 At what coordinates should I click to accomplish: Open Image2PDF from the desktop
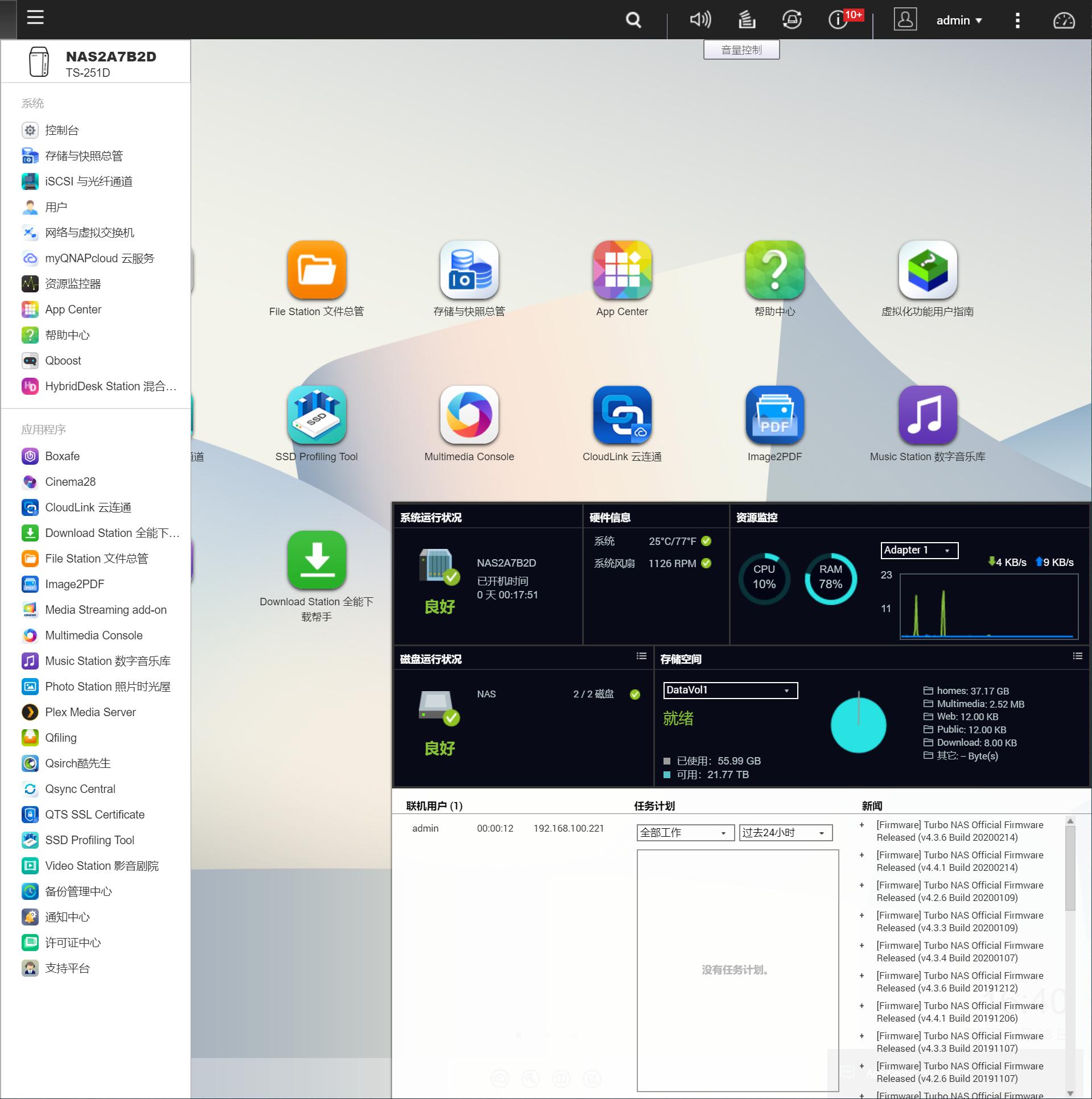(774, 415)
